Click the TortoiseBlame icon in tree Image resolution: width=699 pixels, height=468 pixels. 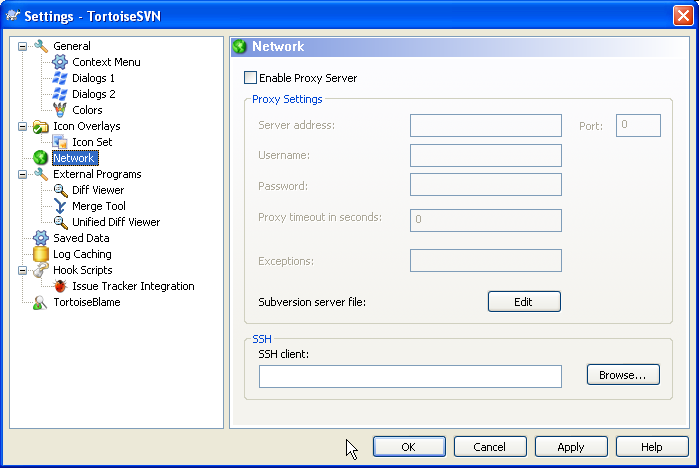(41, 302)
